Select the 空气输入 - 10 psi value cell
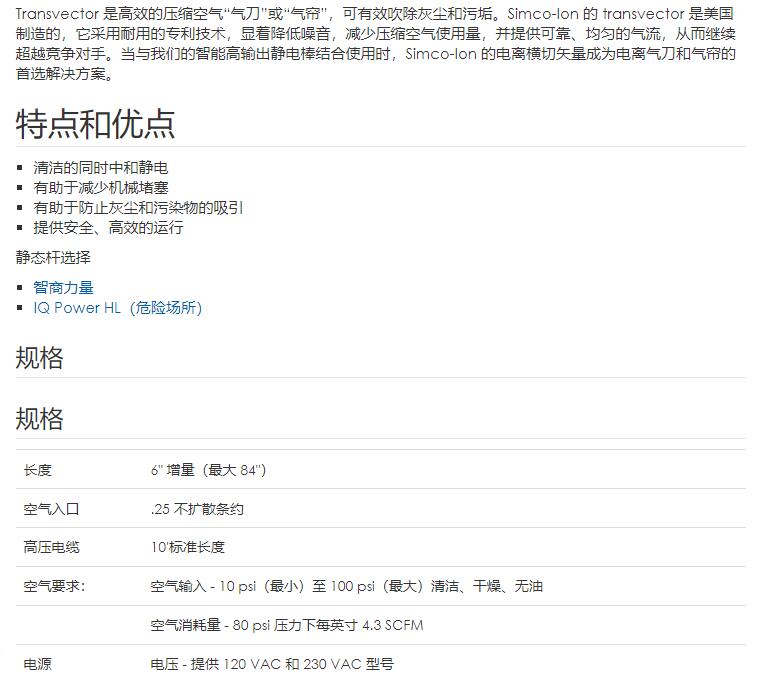Image resolution: width=780 pixels, height=684 pixels. click(346, 586)
